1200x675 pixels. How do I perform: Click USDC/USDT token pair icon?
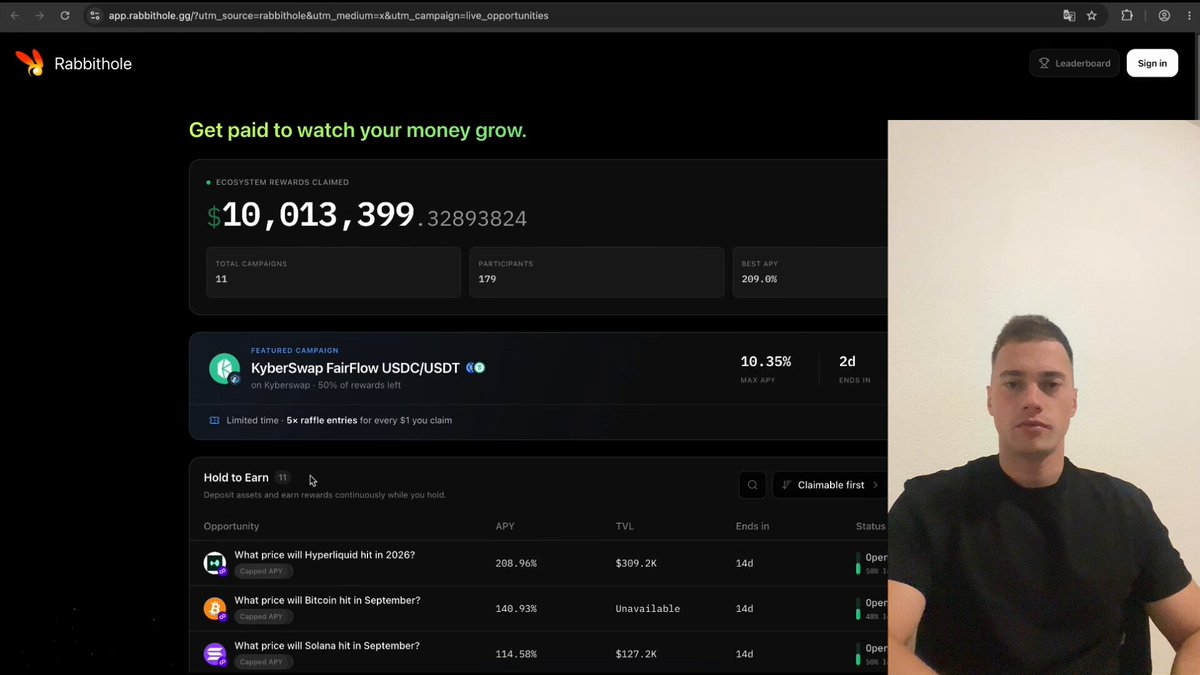pos(475,368)
